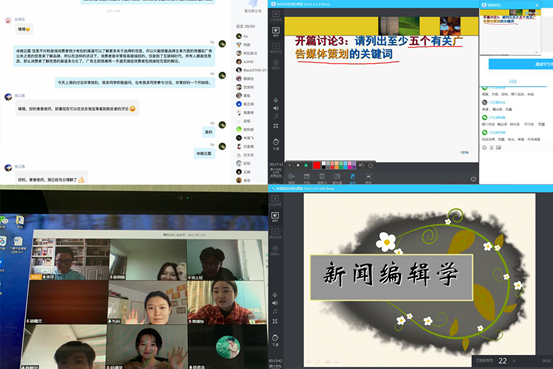Choose the green pen-size dot in annotation bar
553x369 pixels.
[306, 165]
